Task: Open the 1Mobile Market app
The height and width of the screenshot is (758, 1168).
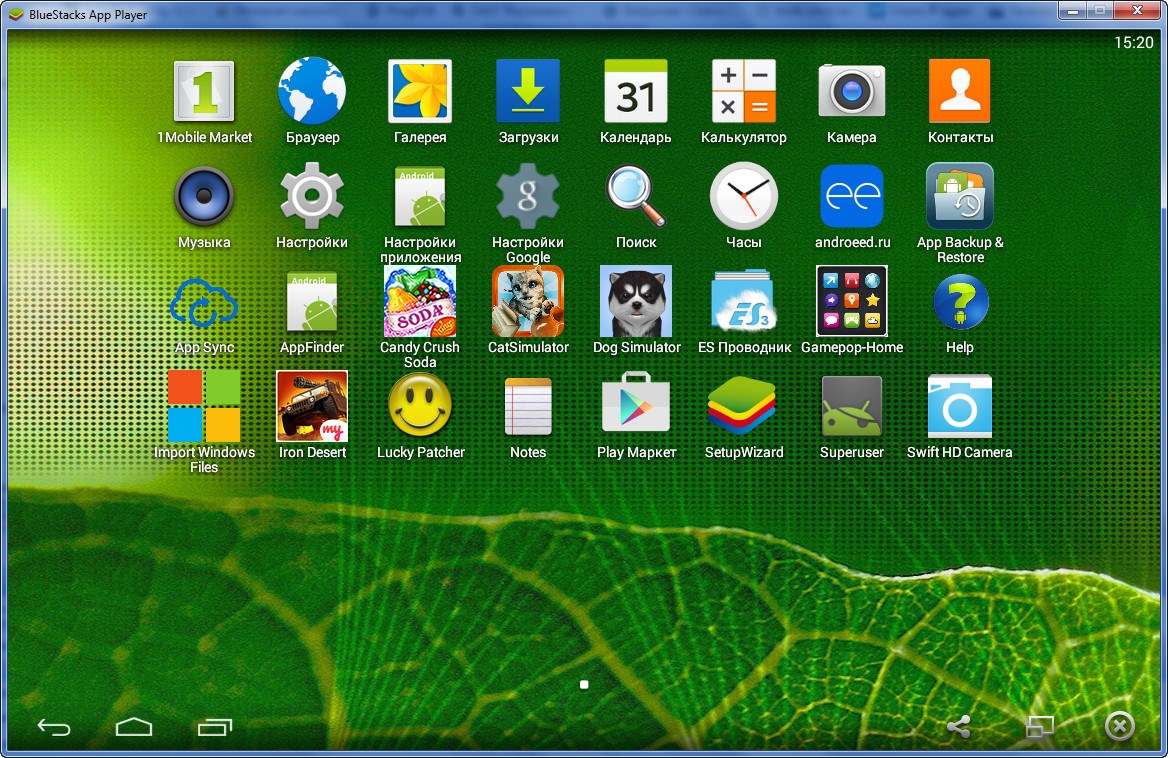Action: click(204, 92)
